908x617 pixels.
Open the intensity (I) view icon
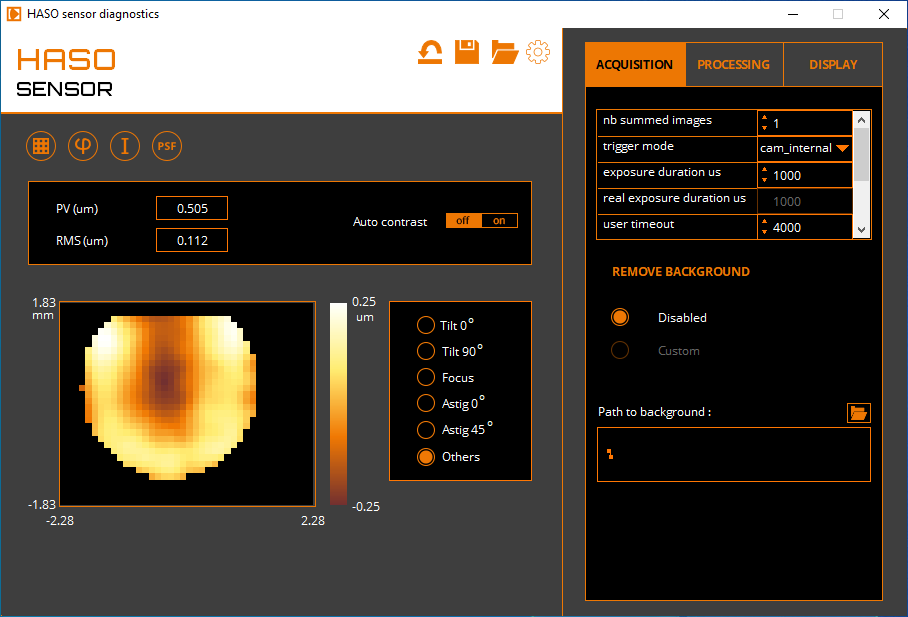coord(125,146)
